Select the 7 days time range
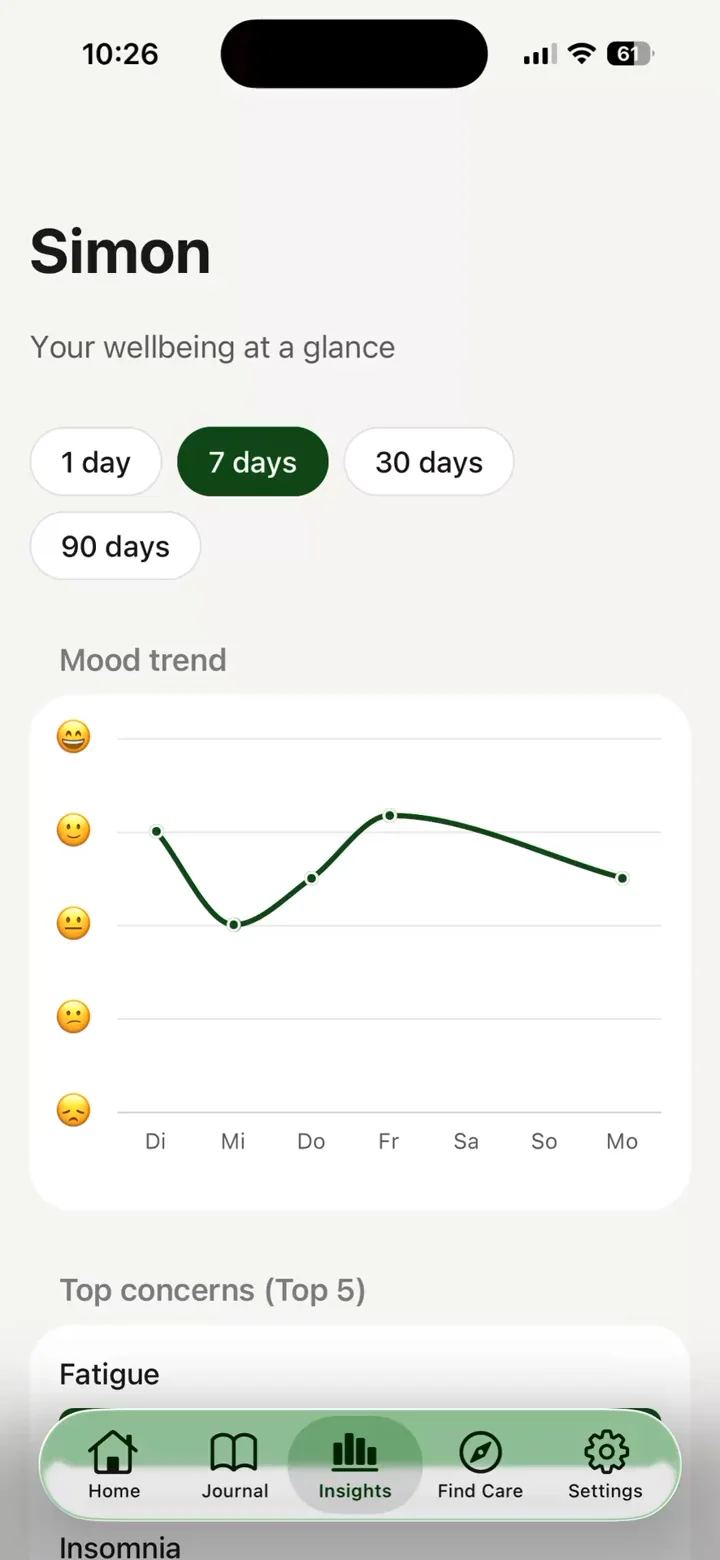The image size is (720, 1560). [253, 462]
